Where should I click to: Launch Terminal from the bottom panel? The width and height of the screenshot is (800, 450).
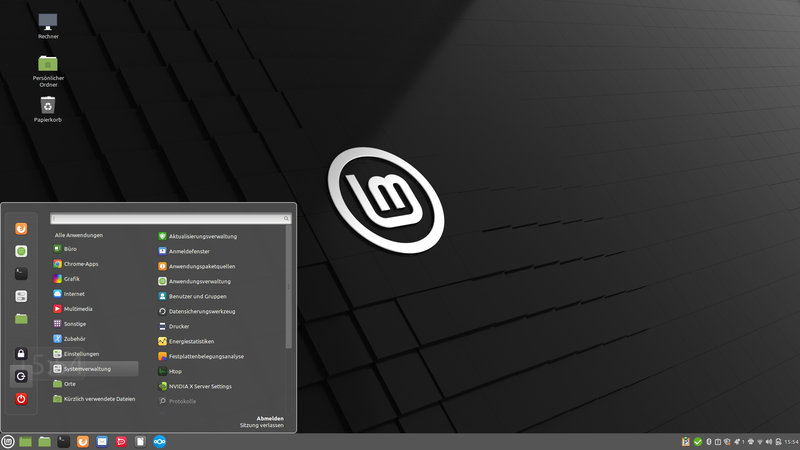click(x=63, y=442)
